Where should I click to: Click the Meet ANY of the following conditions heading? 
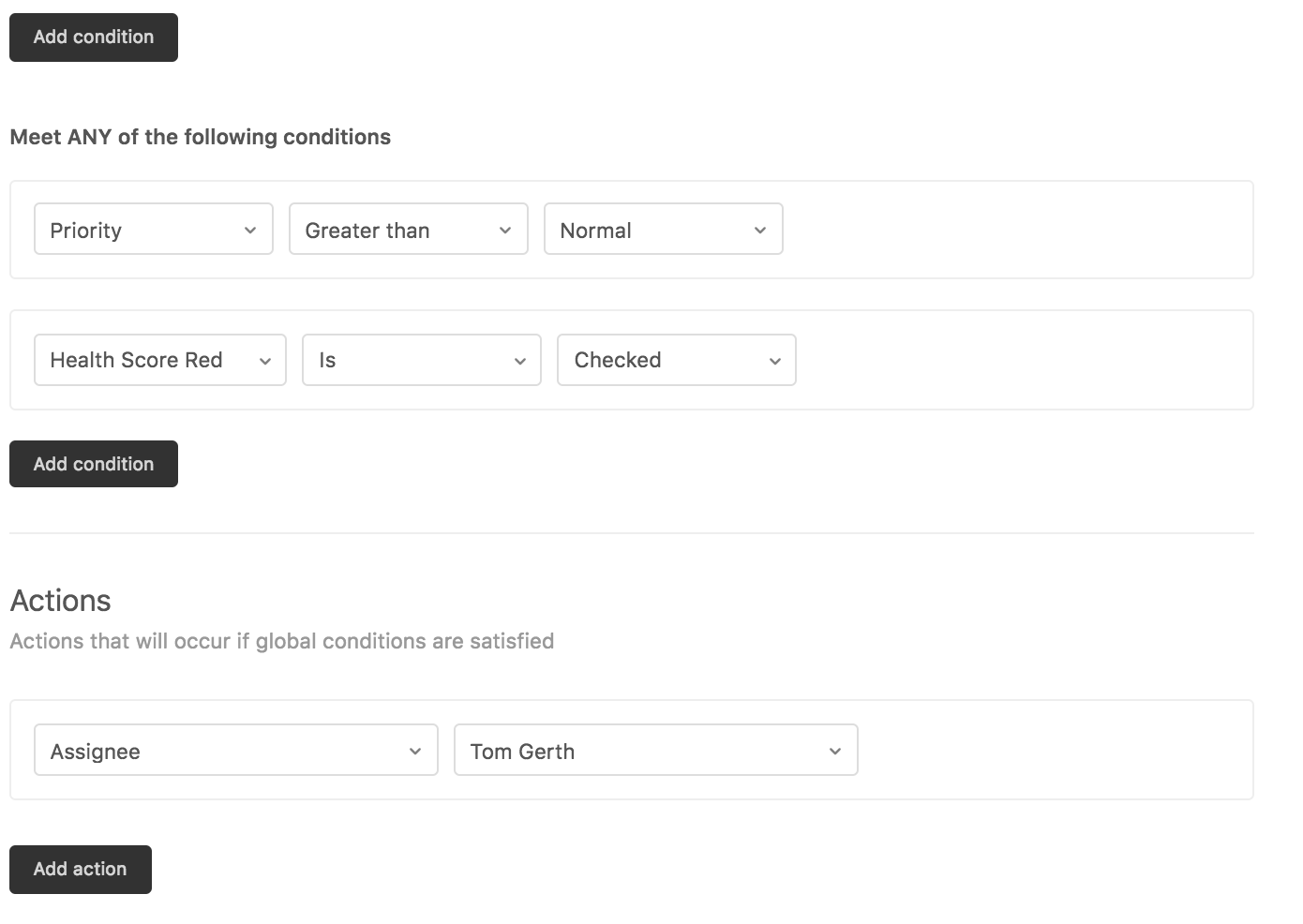point(200,137)
